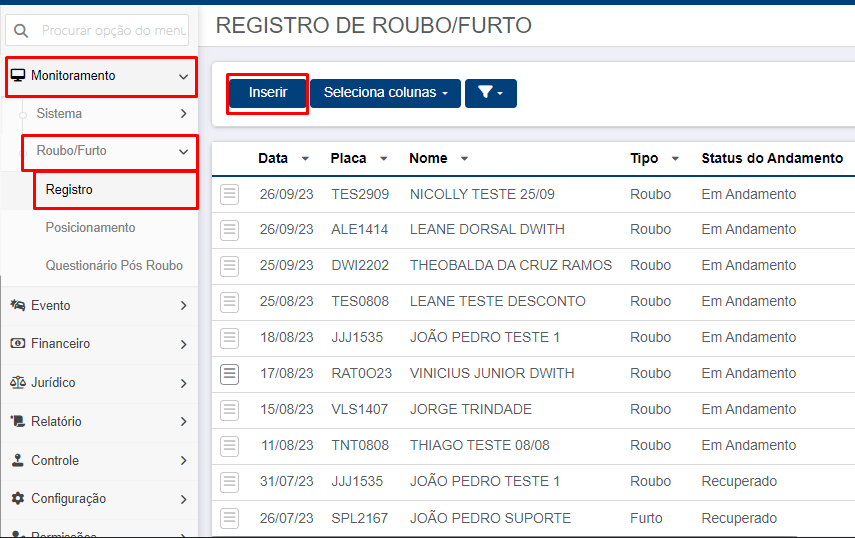The width and height of the screenshot is (855, 538).
Task: Expand the Configuração menu chevron
Action: tap(184, 499)
